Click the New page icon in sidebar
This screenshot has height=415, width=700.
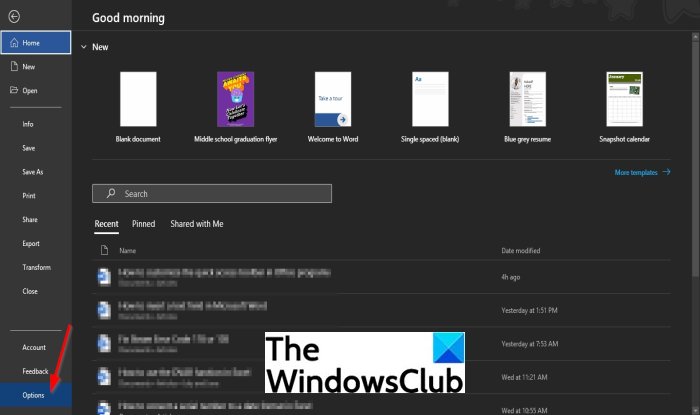(14, 66)
